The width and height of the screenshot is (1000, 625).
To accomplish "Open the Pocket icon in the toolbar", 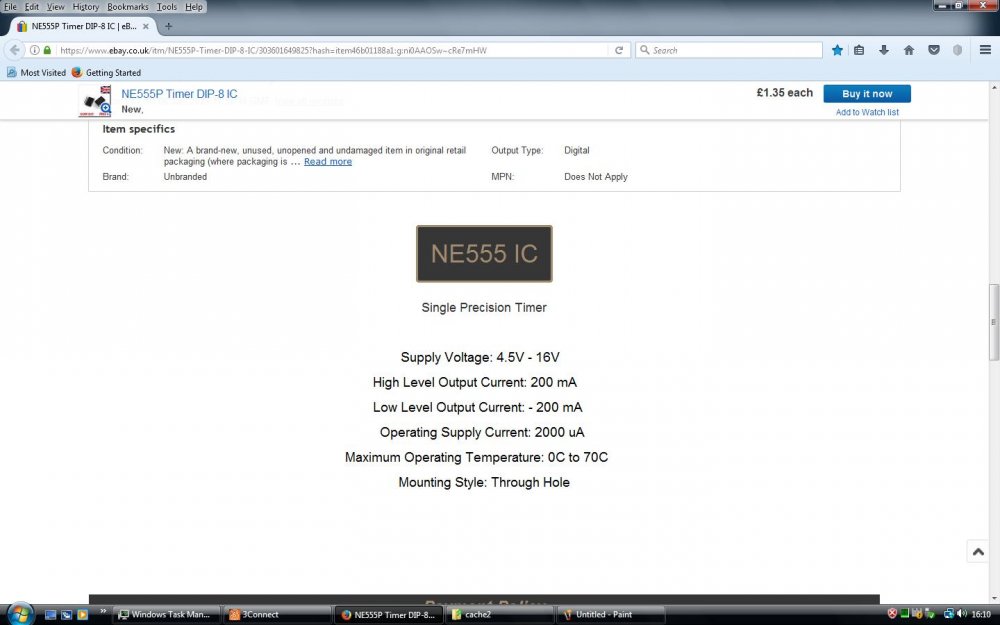I will tap(934, 50).
